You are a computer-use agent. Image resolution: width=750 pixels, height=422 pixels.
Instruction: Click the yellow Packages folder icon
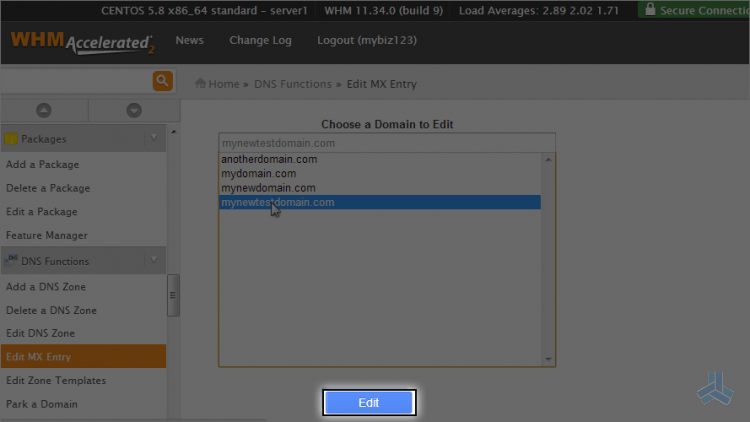pos(11,139)
